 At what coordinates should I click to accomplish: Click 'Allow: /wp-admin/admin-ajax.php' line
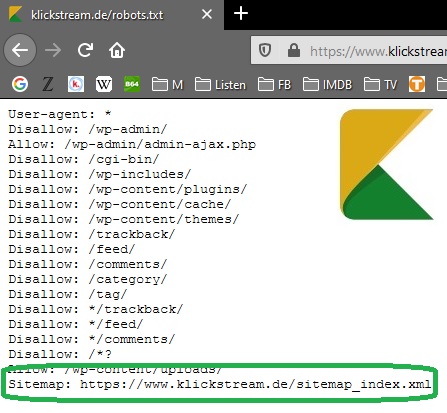[x=132, y=144]
